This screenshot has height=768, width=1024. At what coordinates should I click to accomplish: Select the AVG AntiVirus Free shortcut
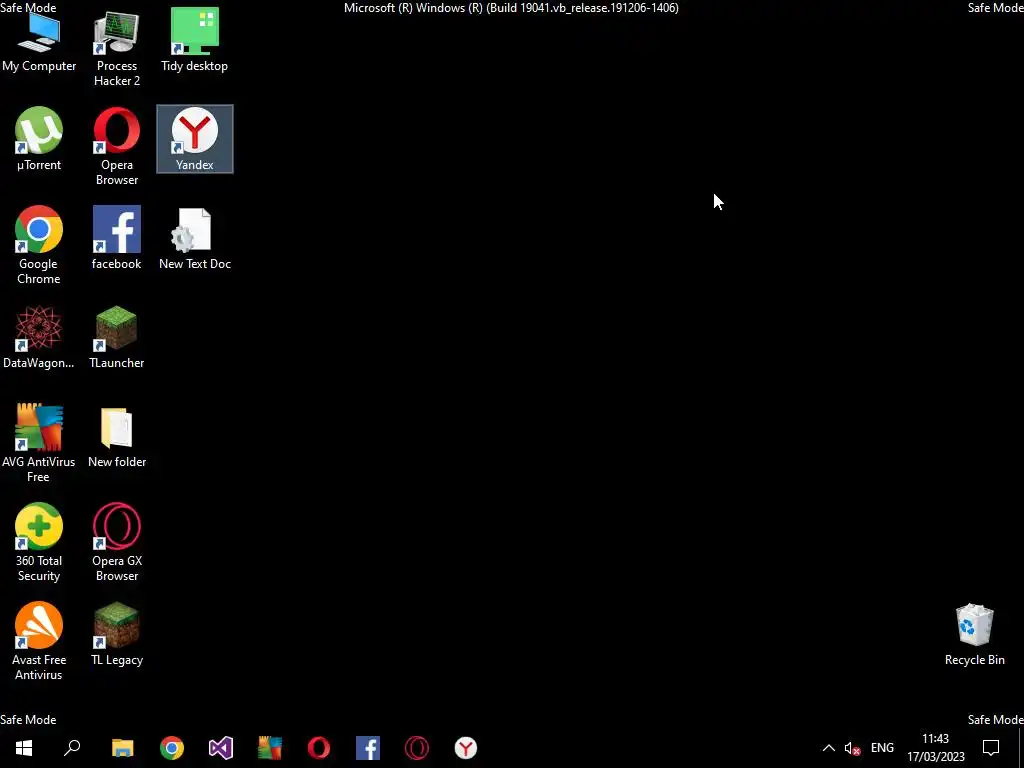pos(39,443)
